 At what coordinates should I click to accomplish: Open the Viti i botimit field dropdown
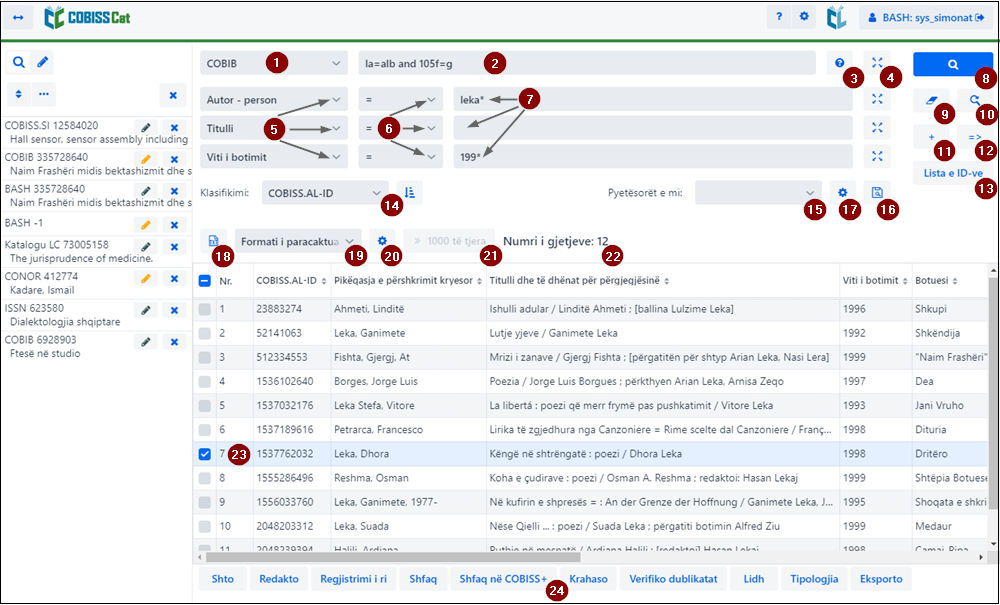click(274, 157)
